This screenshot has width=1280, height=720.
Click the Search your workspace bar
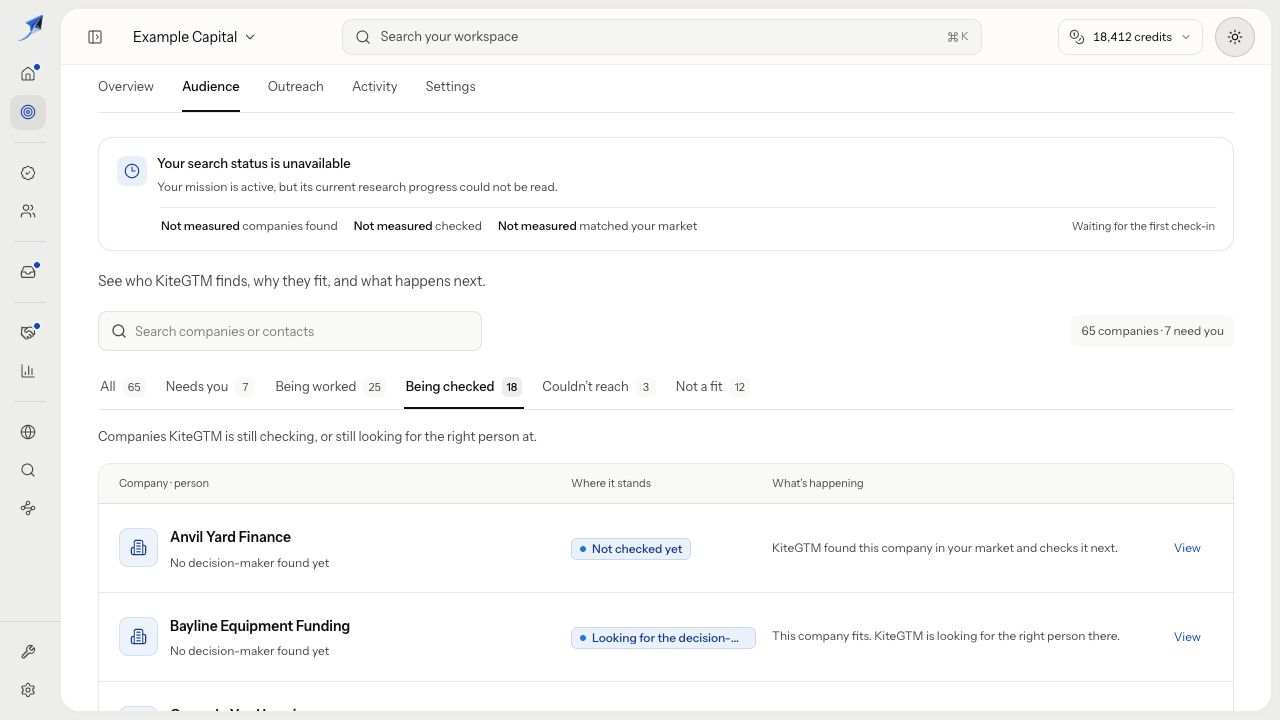(662, 37)
